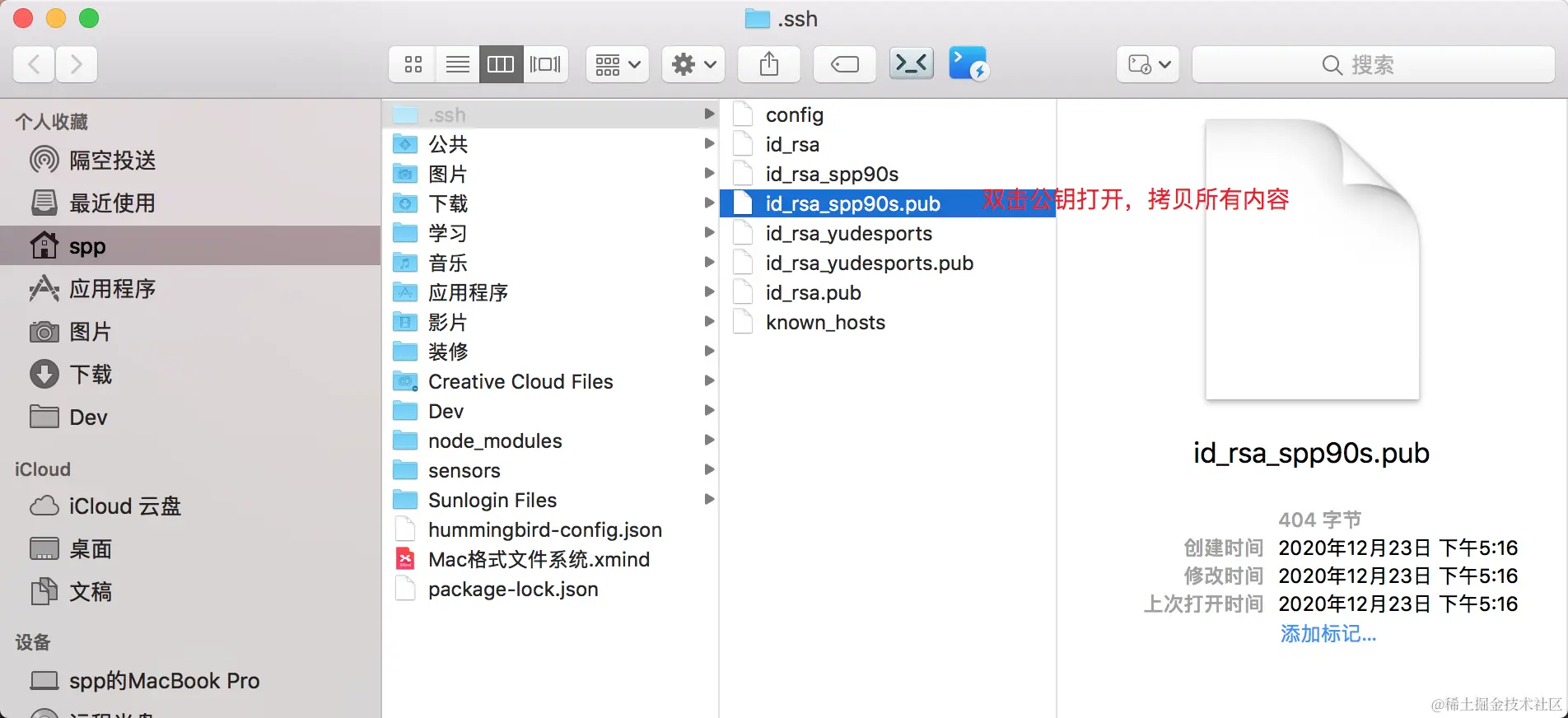Click the Share toolbar button
Viewport: 1568px width, 718px height.
pyautogui.click(x=769, y=64)
